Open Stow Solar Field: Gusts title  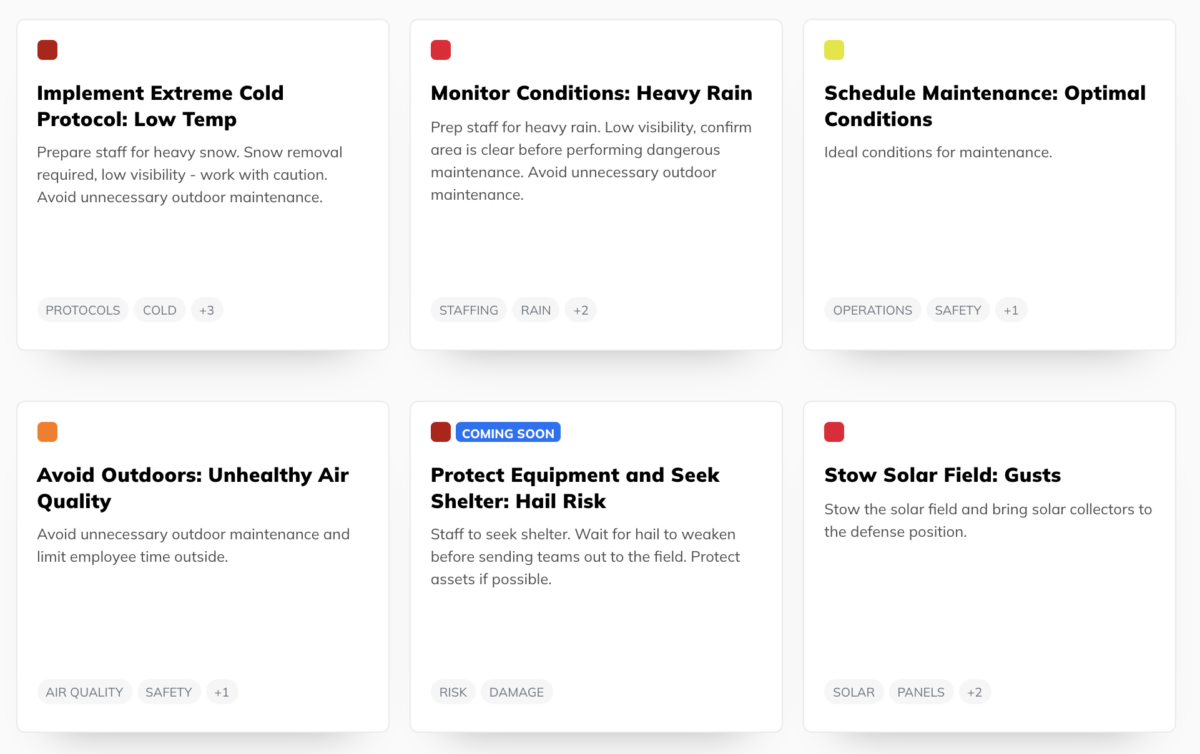coord(942,475)
